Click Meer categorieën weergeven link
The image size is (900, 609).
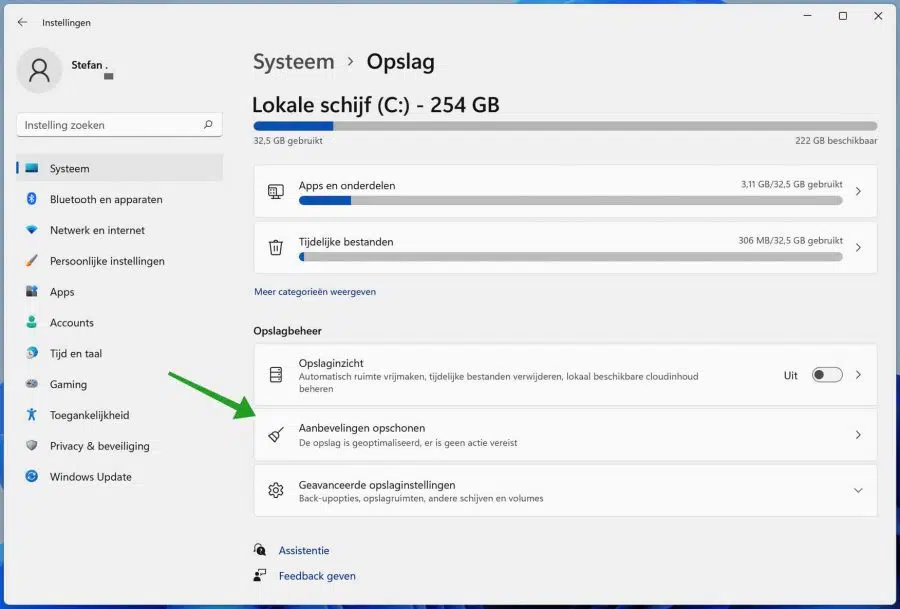(x=315, y=292)
